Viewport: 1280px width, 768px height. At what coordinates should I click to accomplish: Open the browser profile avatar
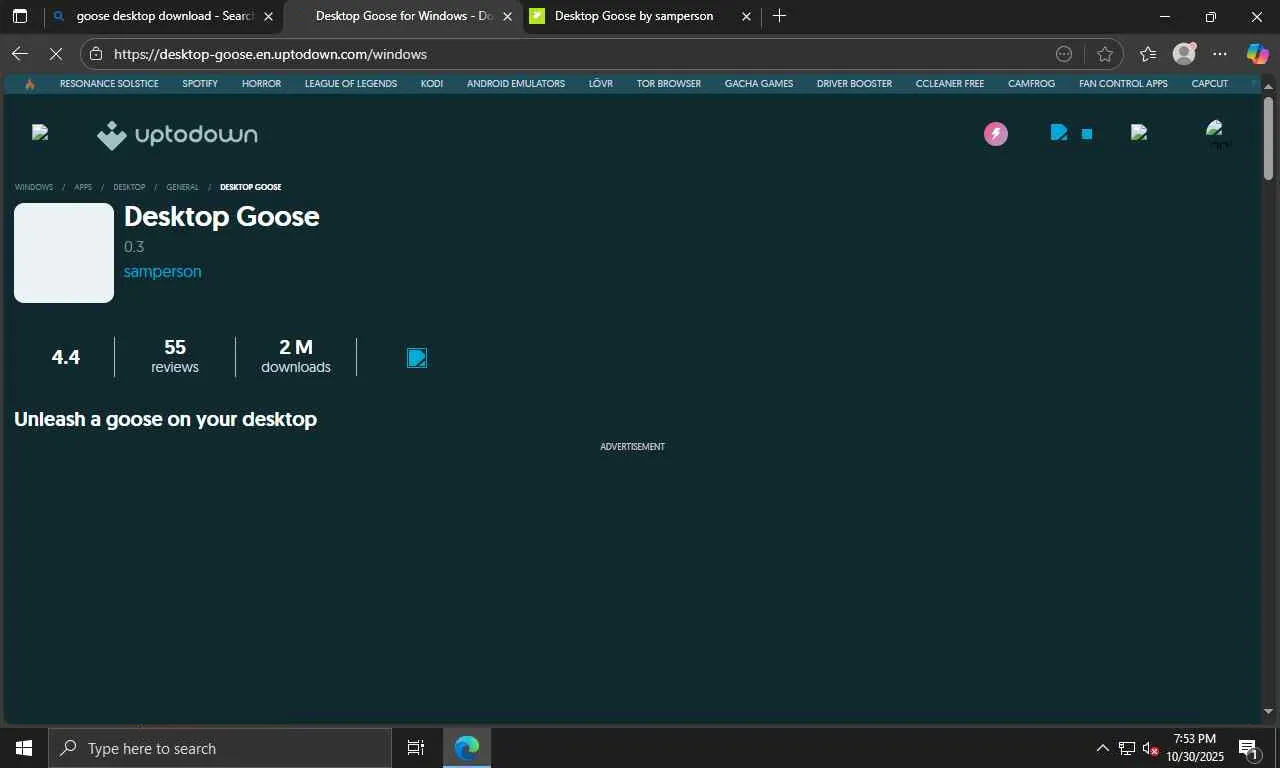point(1184,54)
